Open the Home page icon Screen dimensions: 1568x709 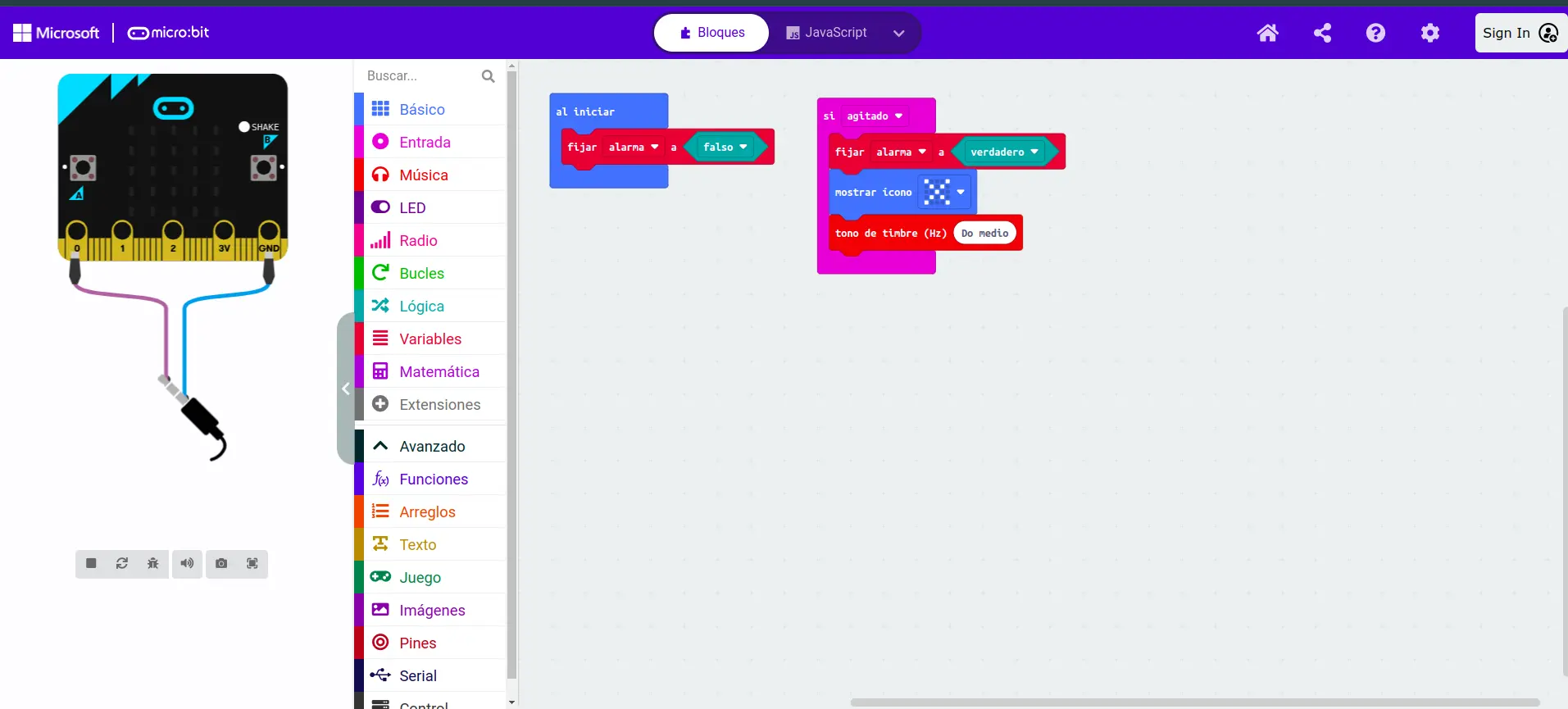click(1267, 33)
